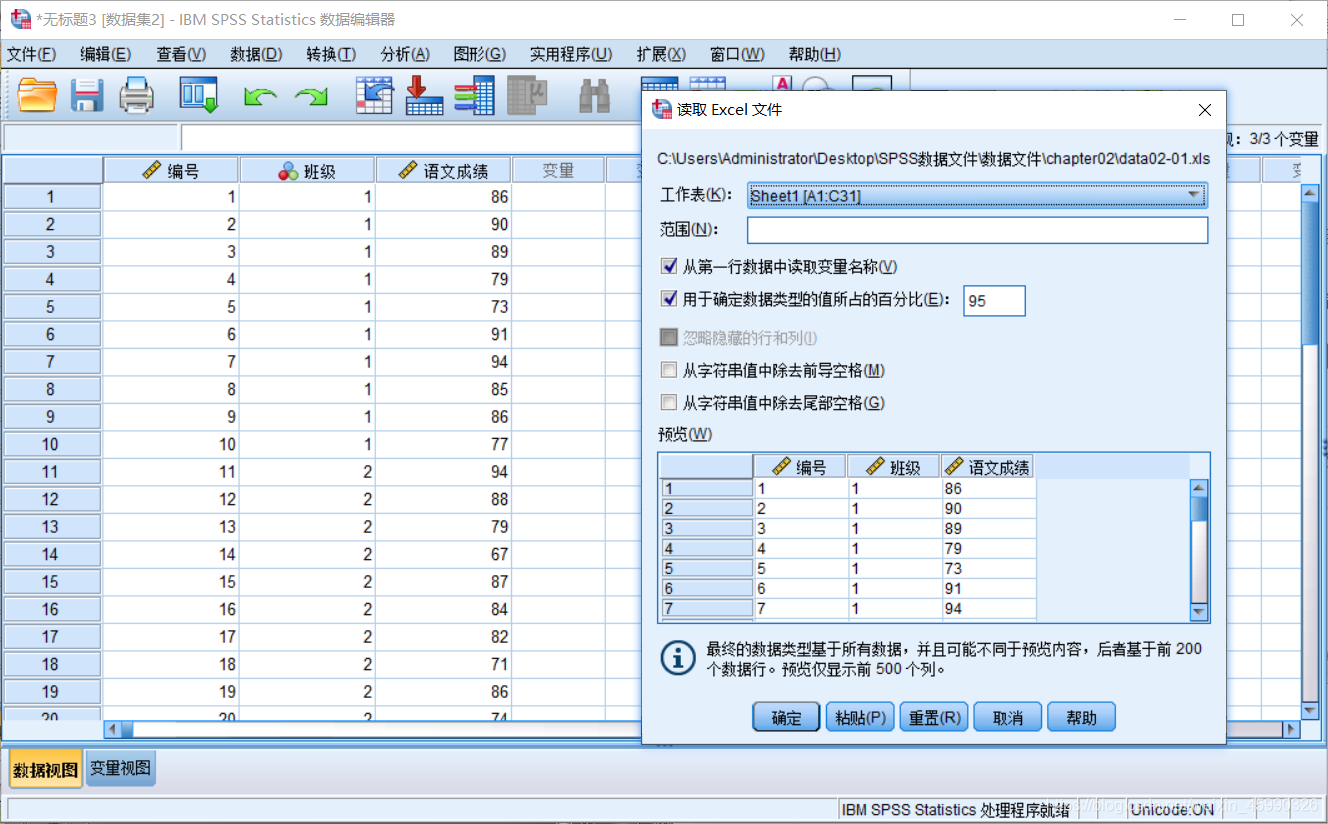This screenshot has width=1328, height=824.
Task: Click data grid horizontal scrollbar left arrow
Action: [112, 730]
